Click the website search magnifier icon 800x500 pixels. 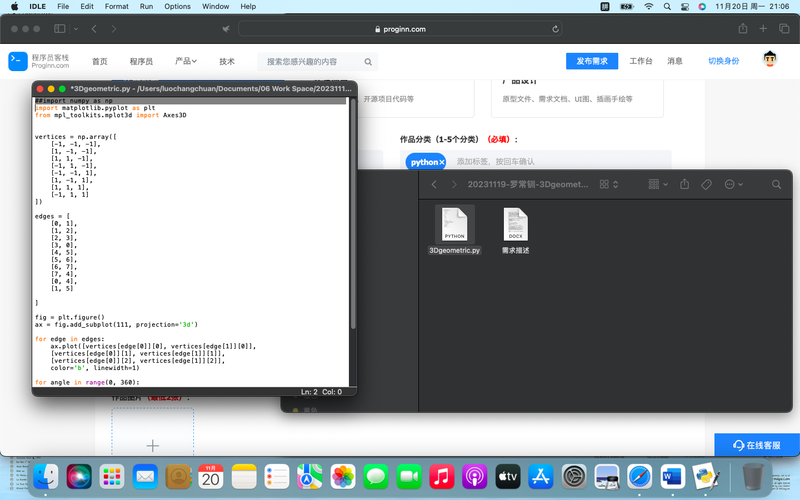368,62
